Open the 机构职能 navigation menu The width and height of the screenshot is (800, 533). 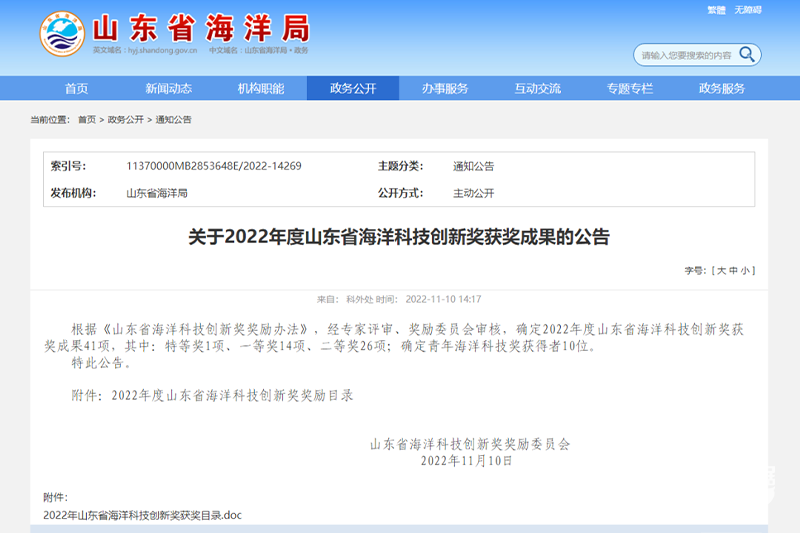[x=260, y=88]
